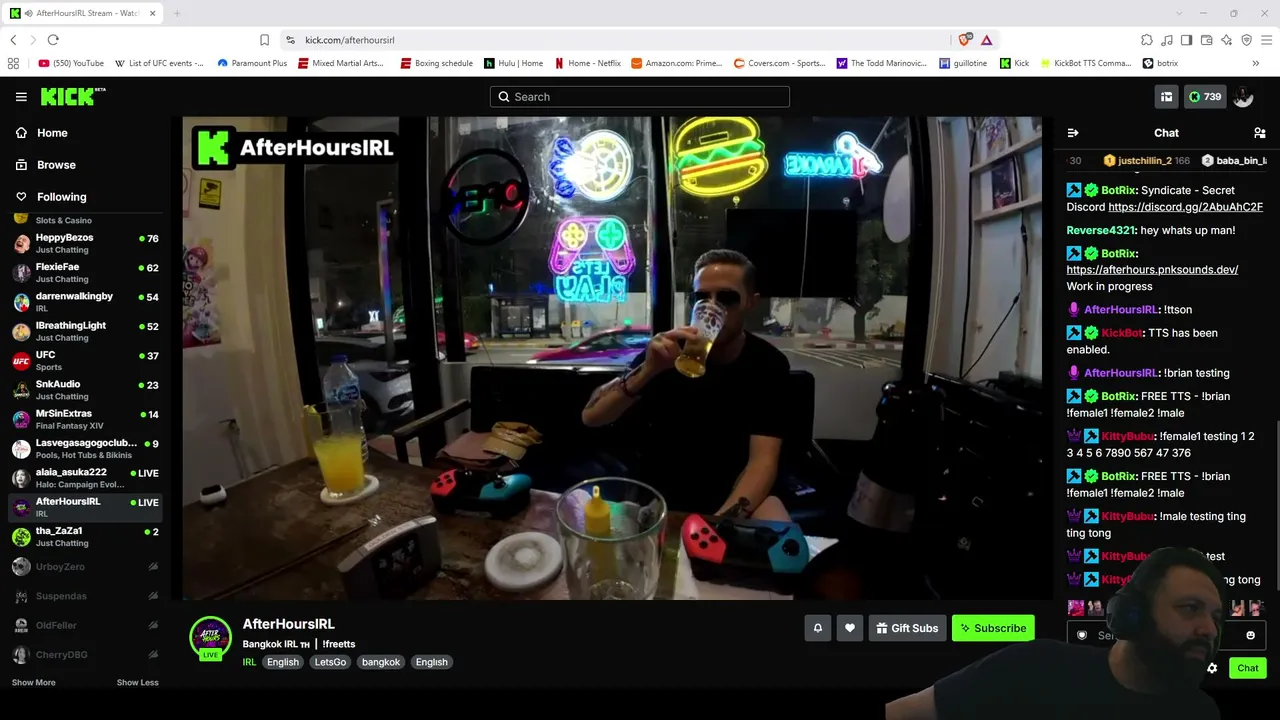Viewport: 1280px width, 720px height.
Task: Open the user profile avatar menu
Action: 1243,97
